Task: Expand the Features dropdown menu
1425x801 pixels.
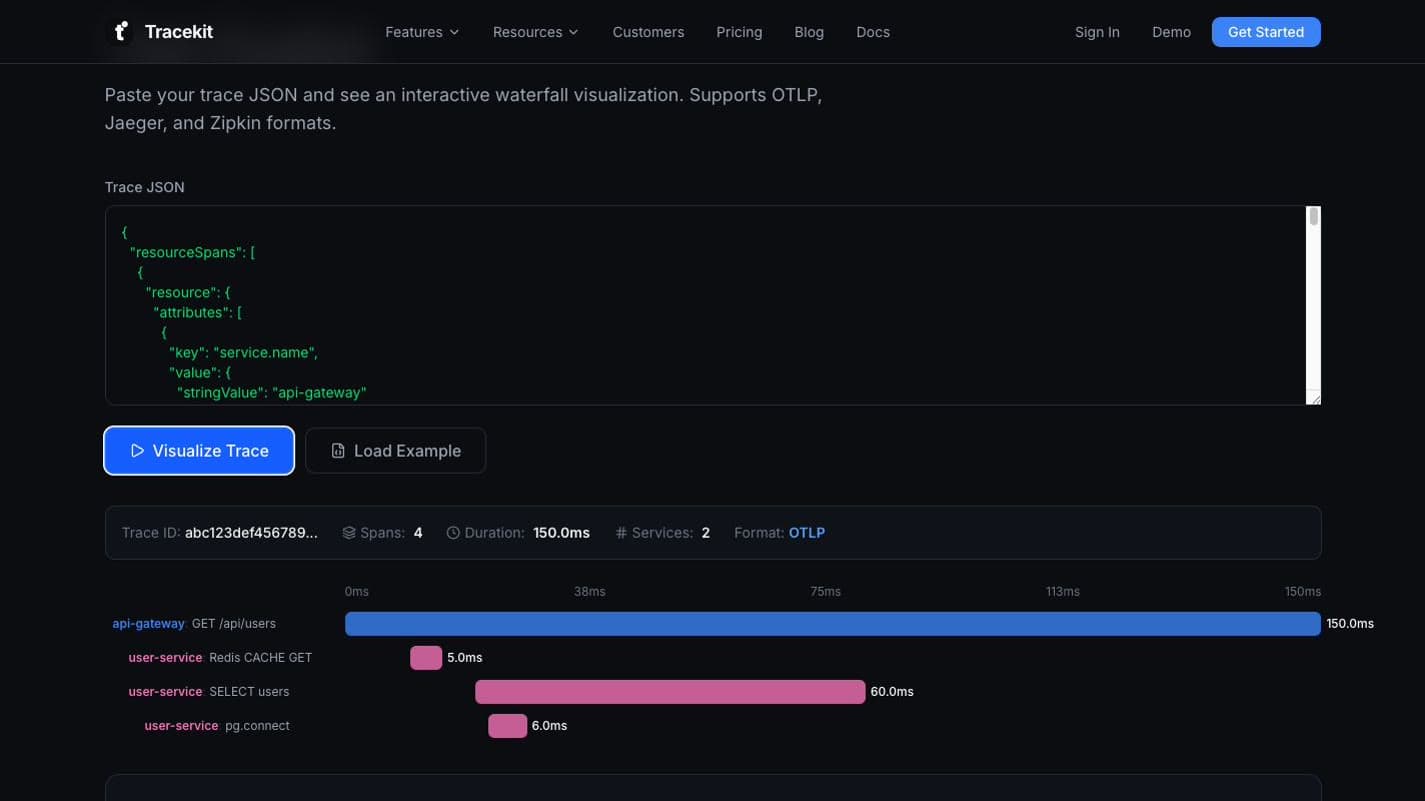Action: click(x=422, y=32)
